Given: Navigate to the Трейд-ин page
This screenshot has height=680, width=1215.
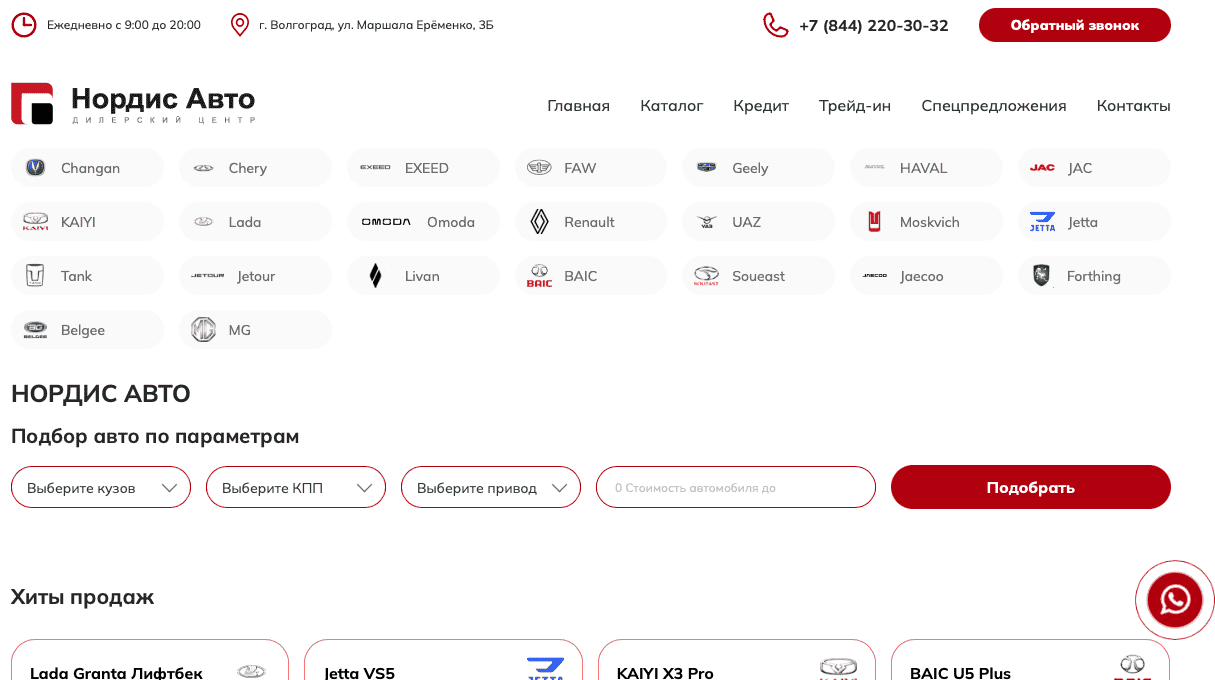Looking at the screenshot, I should (x=854, y=106).
